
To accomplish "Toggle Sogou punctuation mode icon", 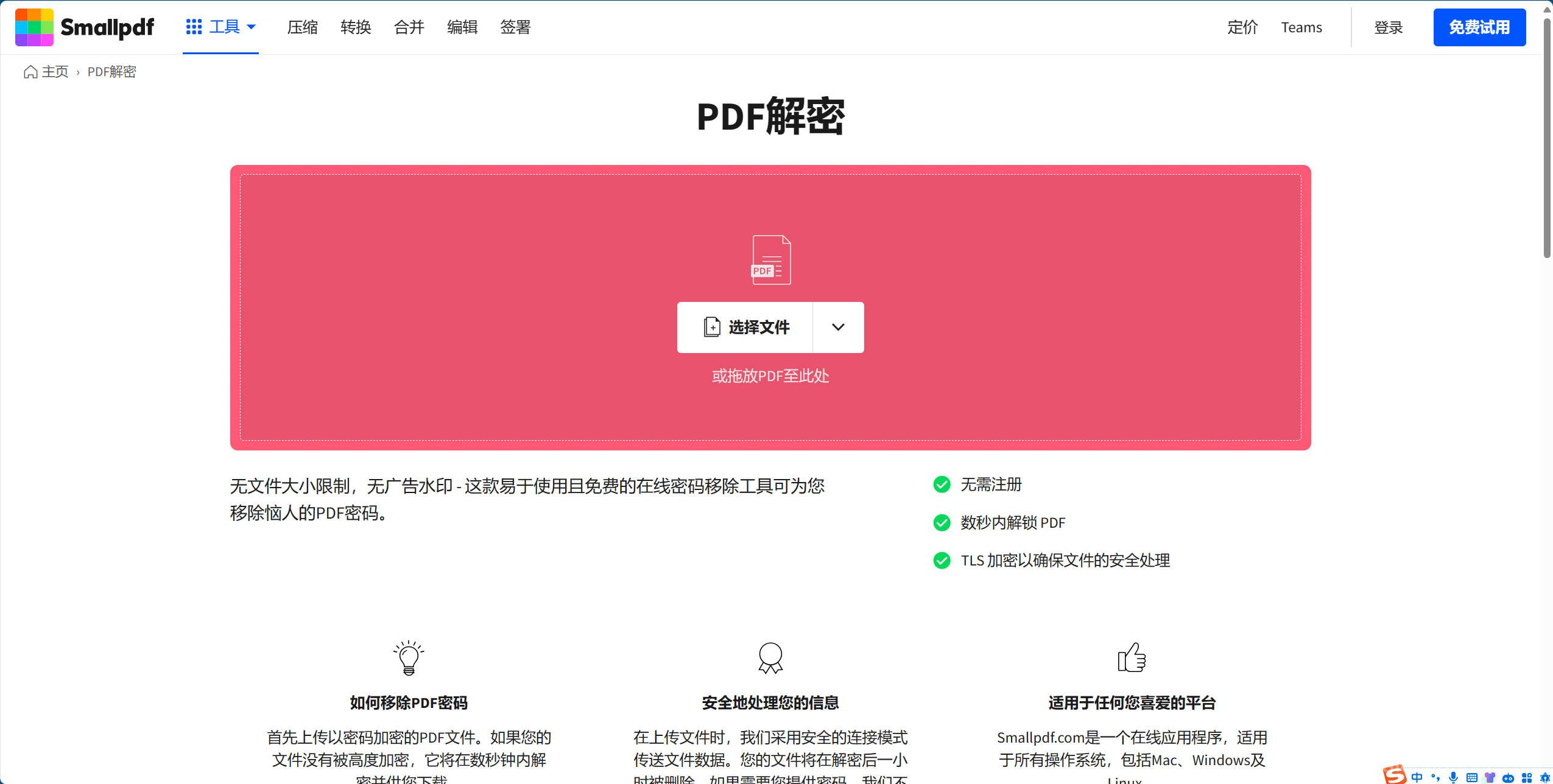I will [x=1435, y=777].
